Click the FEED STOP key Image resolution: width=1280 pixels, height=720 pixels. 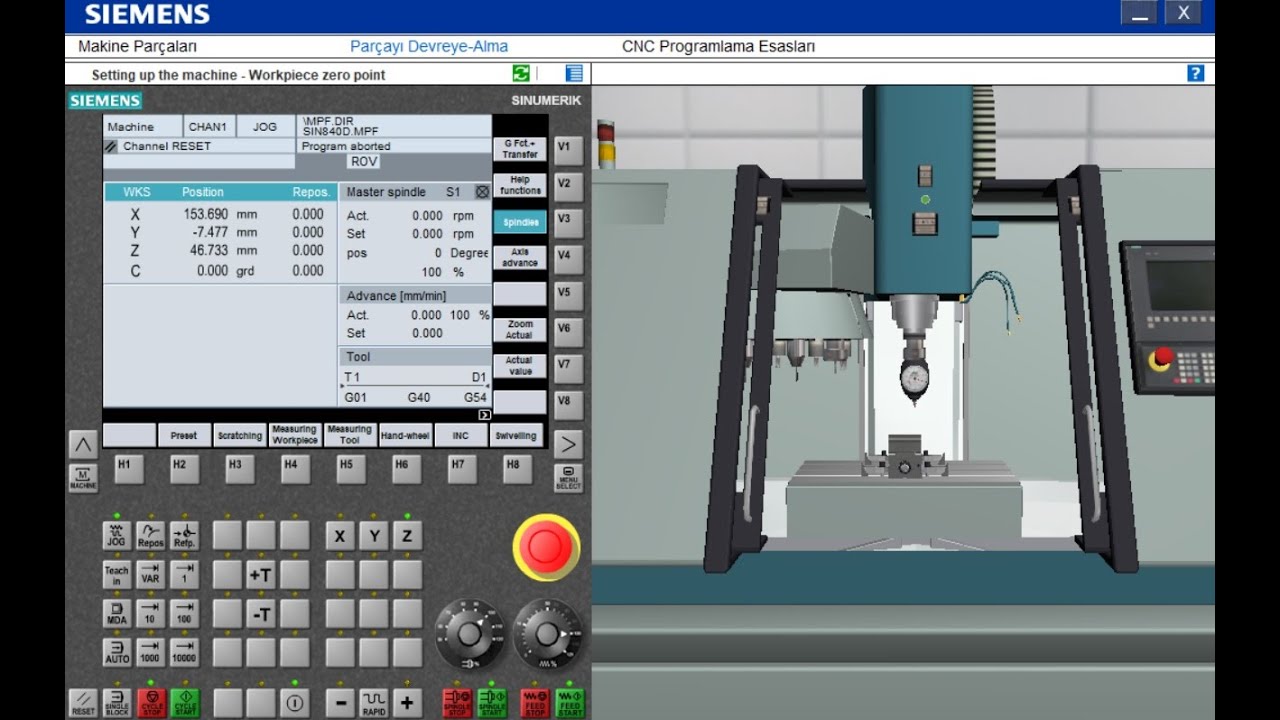(x=535, y=702)
